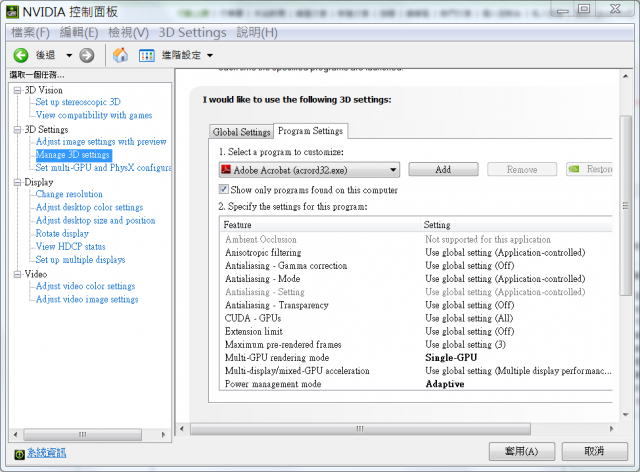The width and height of the screenshot is (640, 472).
Task: Open Adjust image settings with preview
Action: (x=101, y=142)
